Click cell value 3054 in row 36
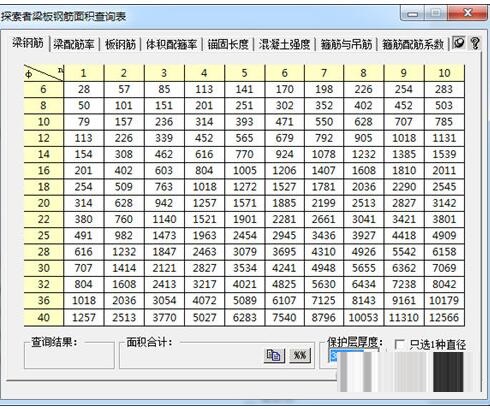The height and width of the screenshot is (409, 490). coord(164,300)
